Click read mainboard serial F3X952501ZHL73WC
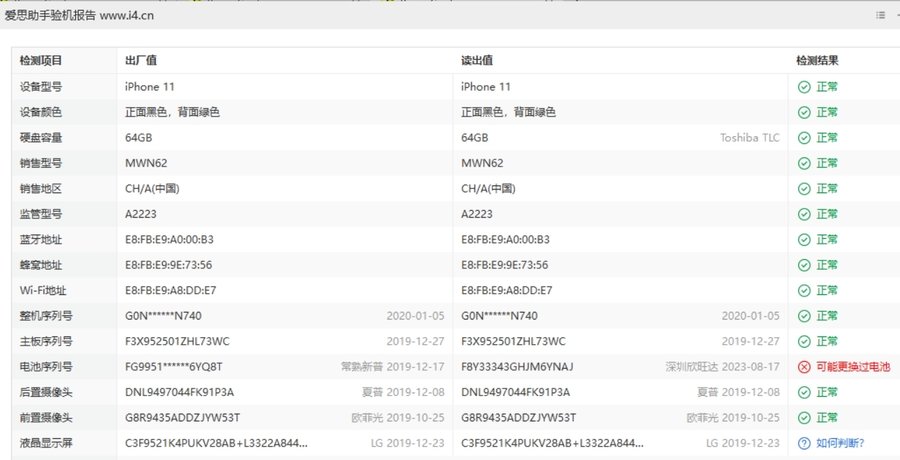Screen dimensions: 900x460 (x=513, y=341)
